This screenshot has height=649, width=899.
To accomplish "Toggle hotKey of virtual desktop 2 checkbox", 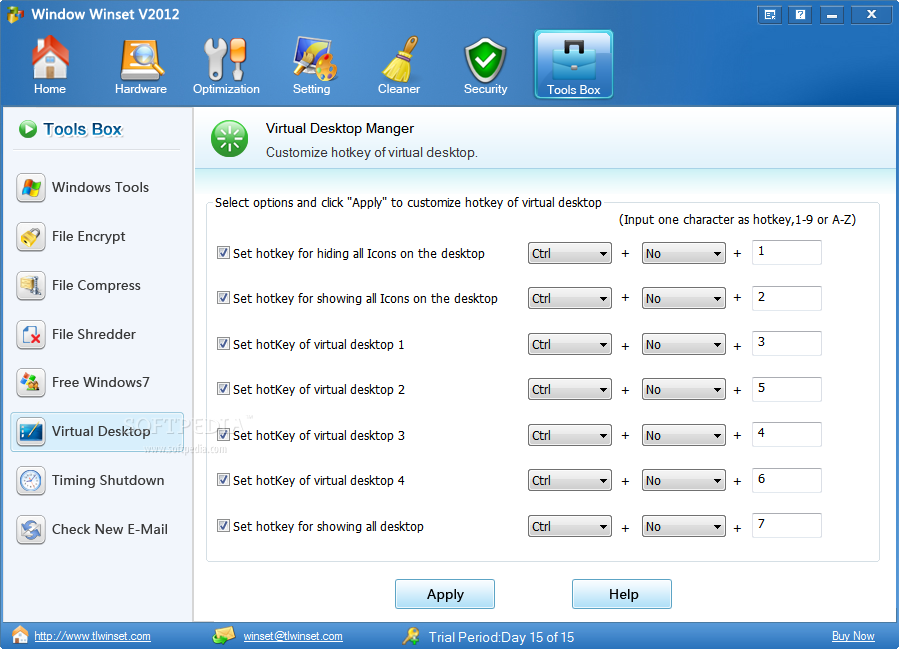I will point(223,389).
